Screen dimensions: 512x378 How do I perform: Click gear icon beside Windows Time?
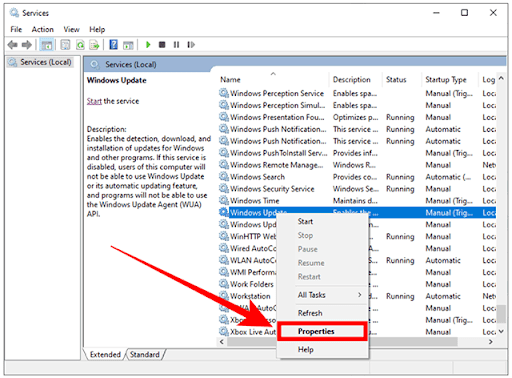pos(224,200)
